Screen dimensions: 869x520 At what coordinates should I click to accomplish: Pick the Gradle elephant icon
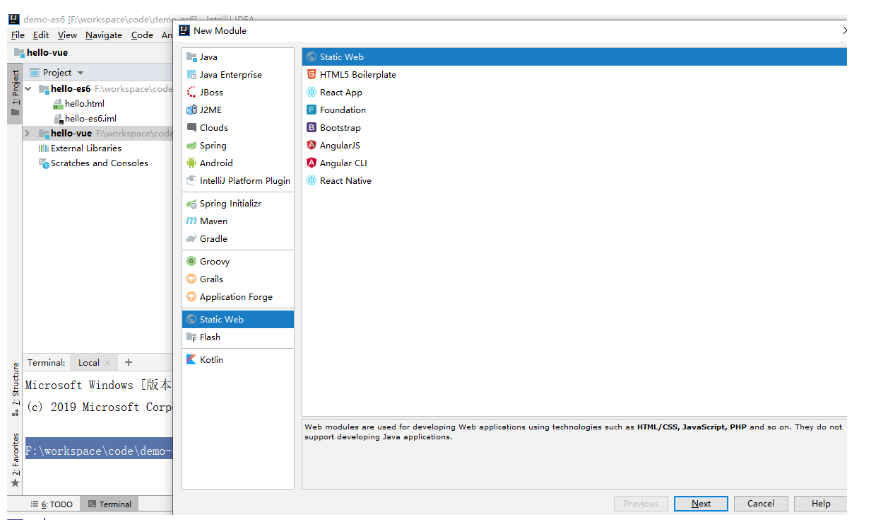pyautogui.click(x=191, y=238)
